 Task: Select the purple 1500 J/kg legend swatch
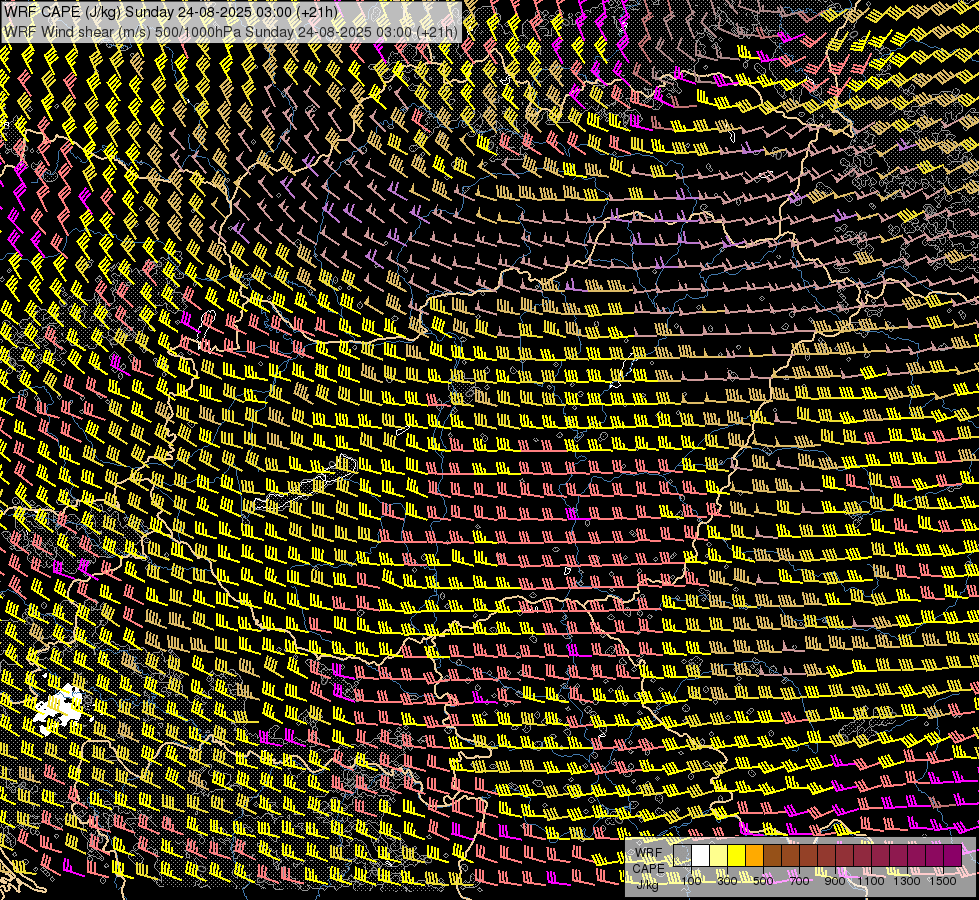[x=953, y=855]
